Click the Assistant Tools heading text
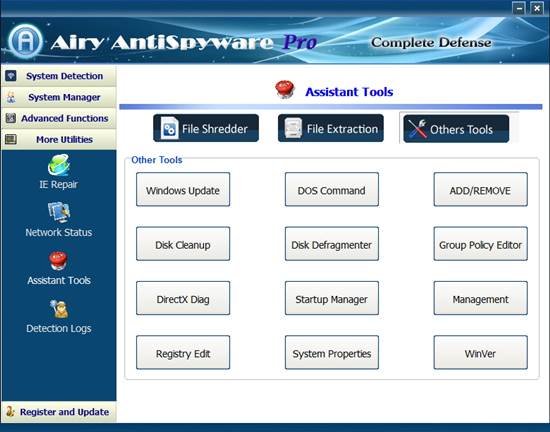Viewport: 550px width, 432px height. tap(349, 92)
